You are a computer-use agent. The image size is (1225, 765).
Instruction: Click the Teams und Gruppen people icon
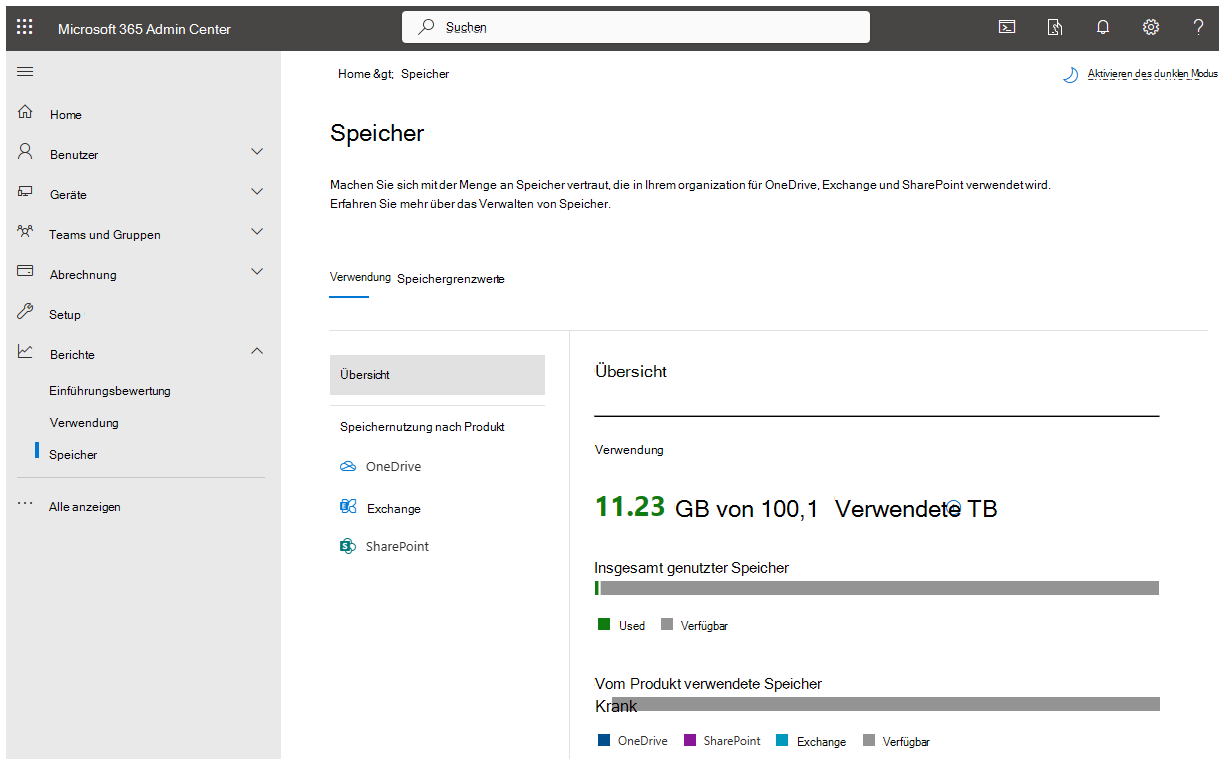click(x=26, y=232)
